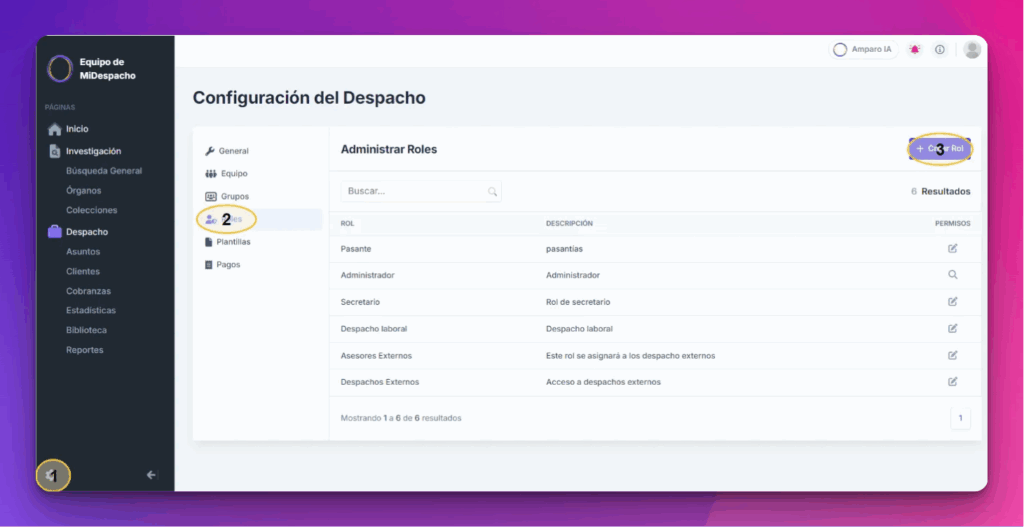Edit permissions for Despachos Externos role
The image size is (1024, 527).
[953, 381]
